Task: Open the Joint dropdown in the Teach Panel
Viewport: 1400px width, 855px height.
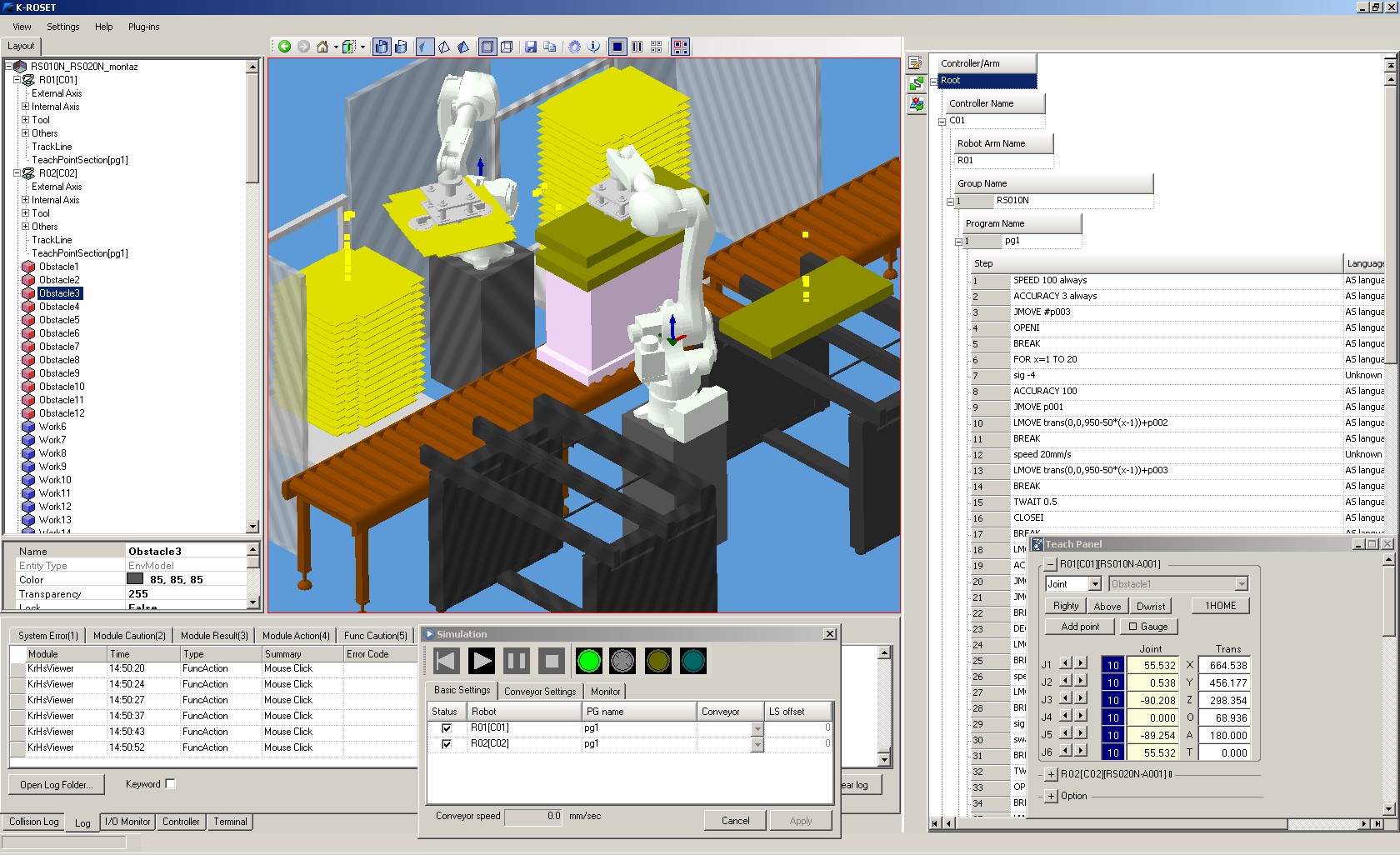Action: click(x=1095, y=584)
